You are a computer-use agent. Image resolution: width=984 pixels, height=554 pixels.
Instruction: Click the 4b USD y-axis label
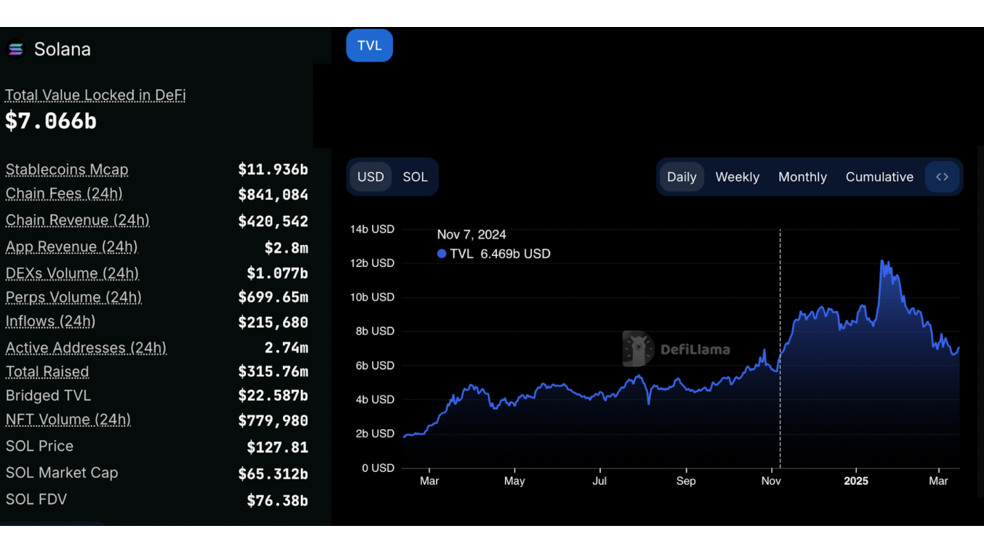click(x=375, y=399)
